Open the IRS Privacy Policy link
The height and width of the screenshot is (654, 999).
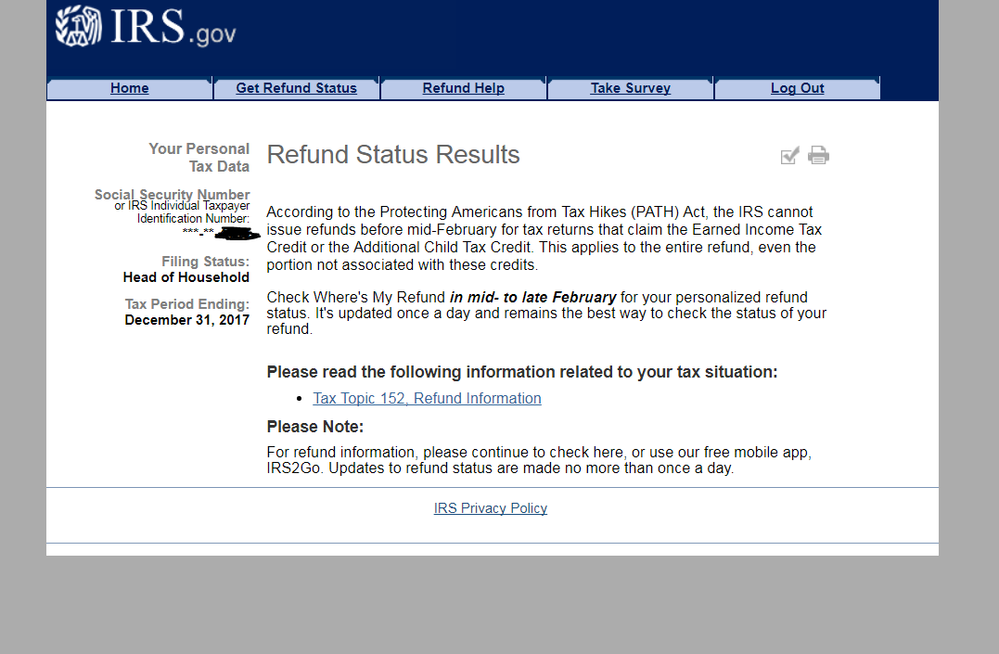click(x=491, y=508)
